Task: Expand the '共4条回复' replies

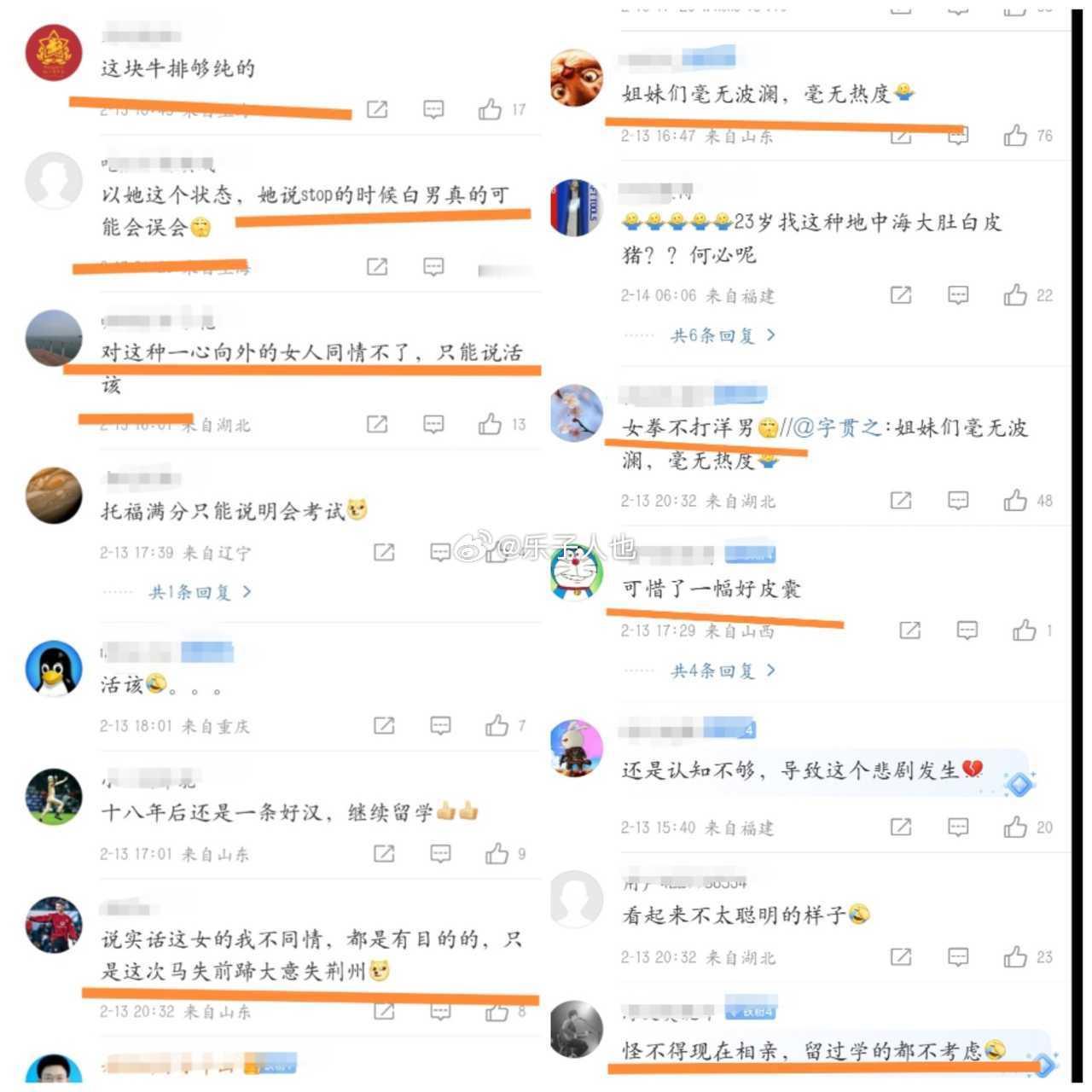Action: coord(723,671)
